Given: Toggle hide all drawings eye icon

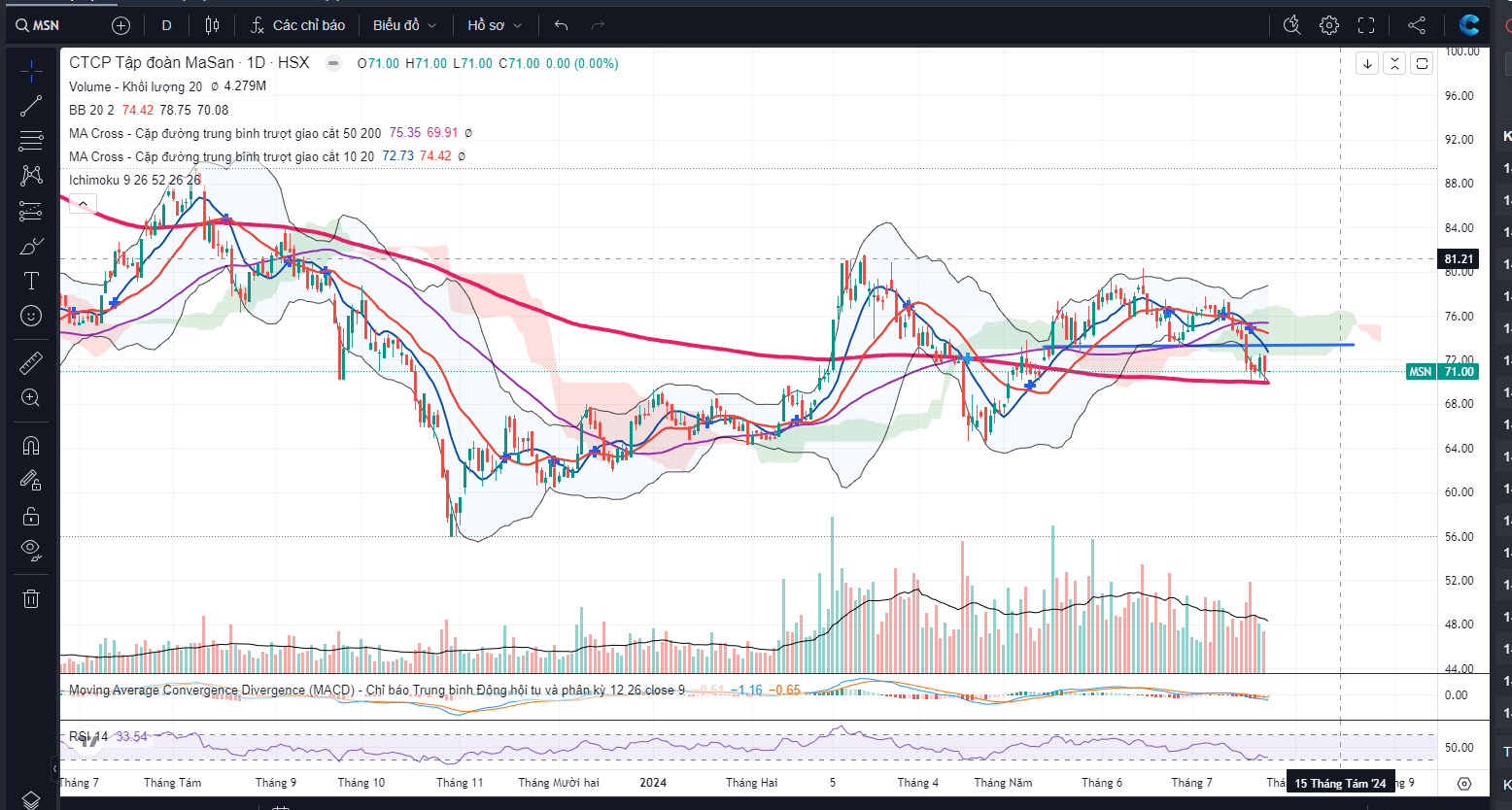Looking at the screenshot, I should pos(31,551).
